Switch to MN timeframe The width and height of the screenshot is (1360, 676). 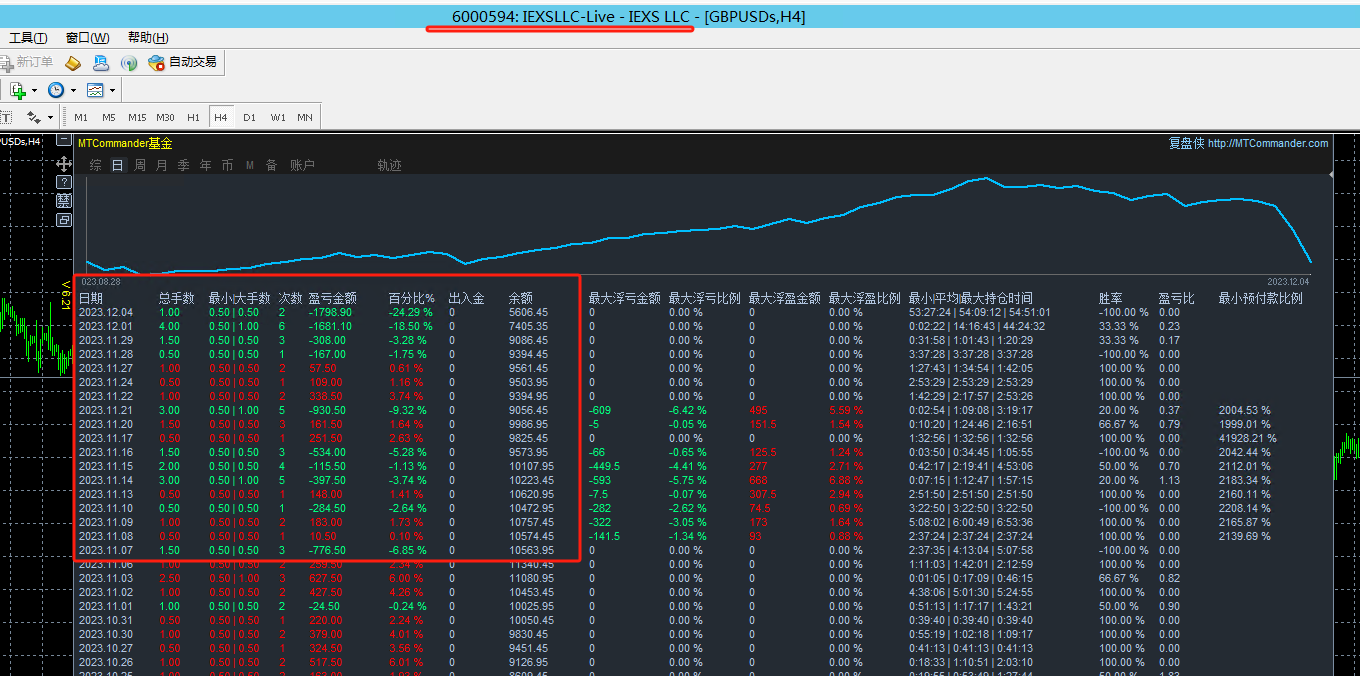point(304,117)
